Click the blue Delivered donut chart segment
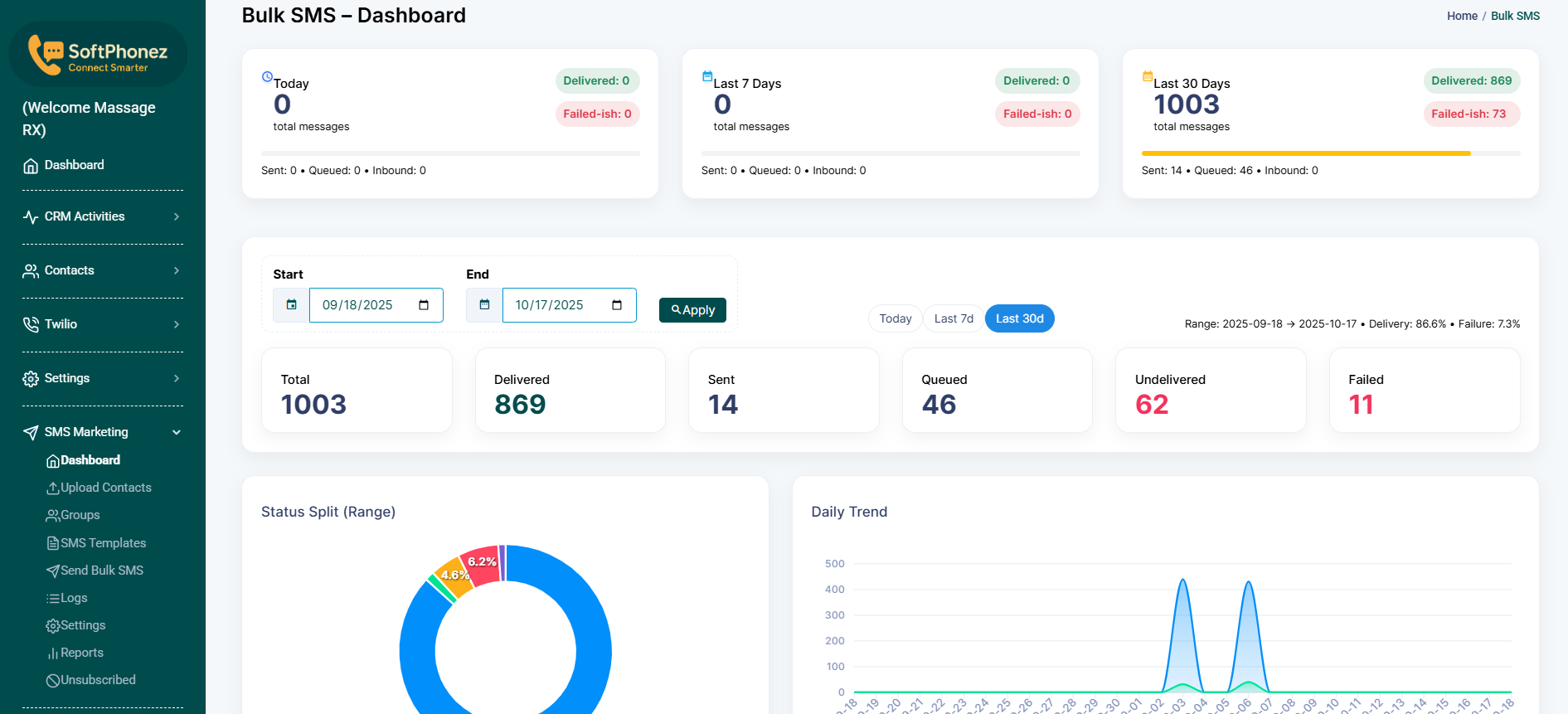The height and width of the screenshot is (714, 1568). 592,647
